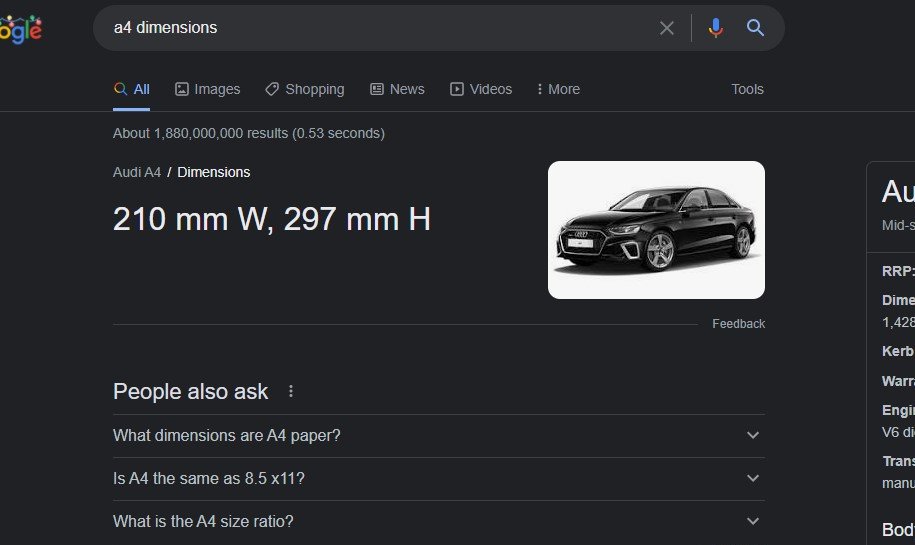Switch to the All results tab
This screenshot has height=545, width=915.
pyautogui.click(x=132, y=89)
